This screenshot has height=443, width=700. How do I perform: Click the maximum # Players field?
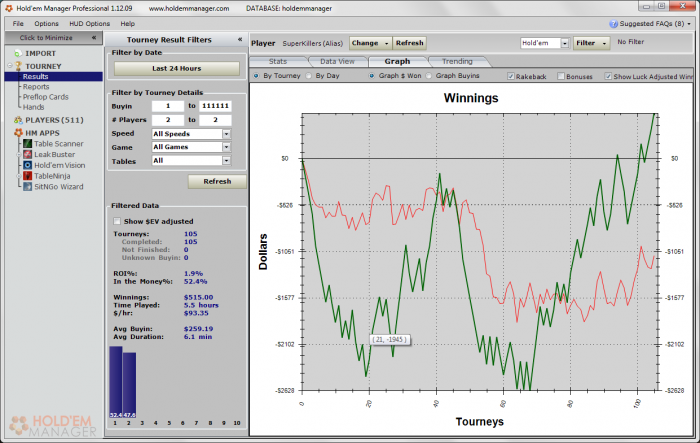point(215,120)
